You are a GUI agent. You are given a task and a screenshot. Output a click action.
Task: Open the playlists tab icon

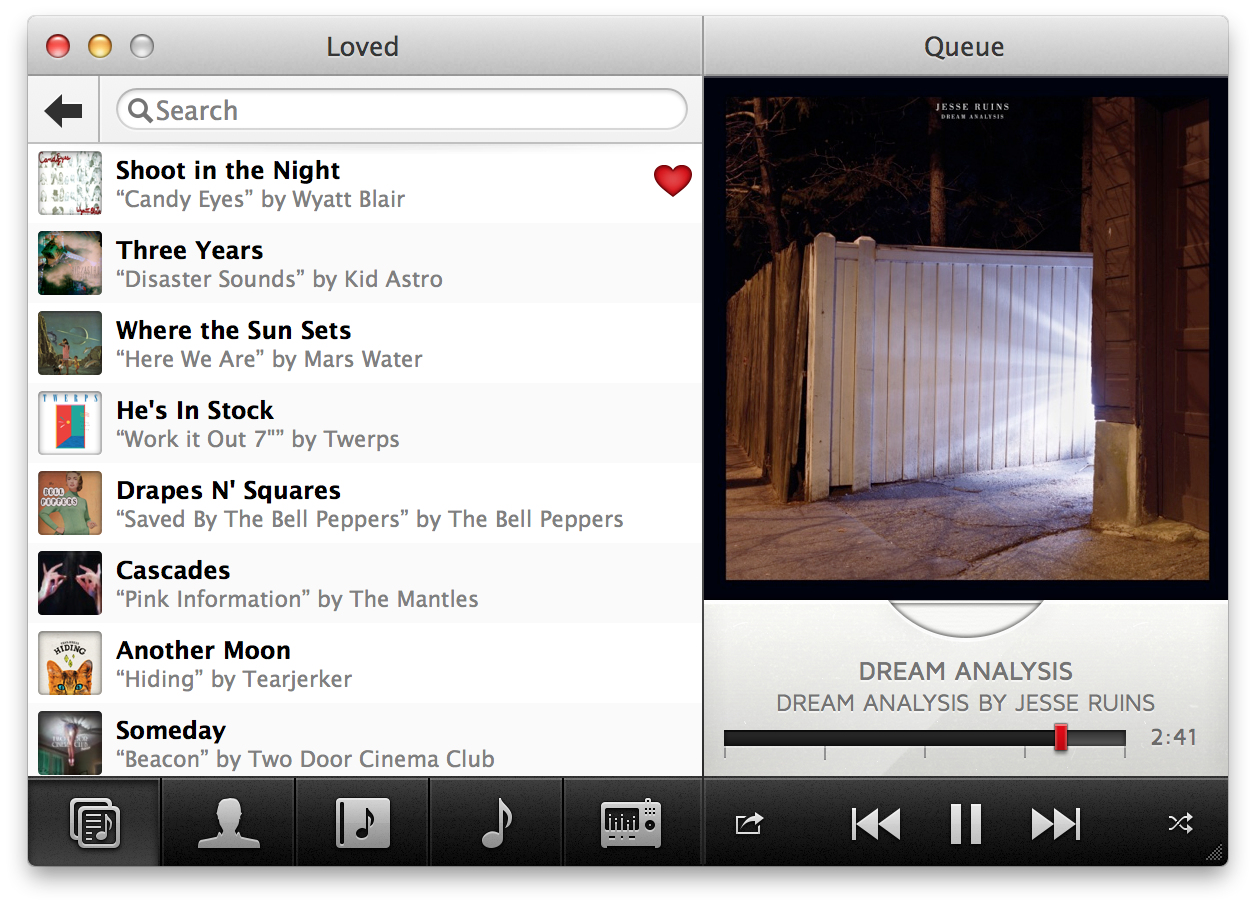(x=95, y=823)
